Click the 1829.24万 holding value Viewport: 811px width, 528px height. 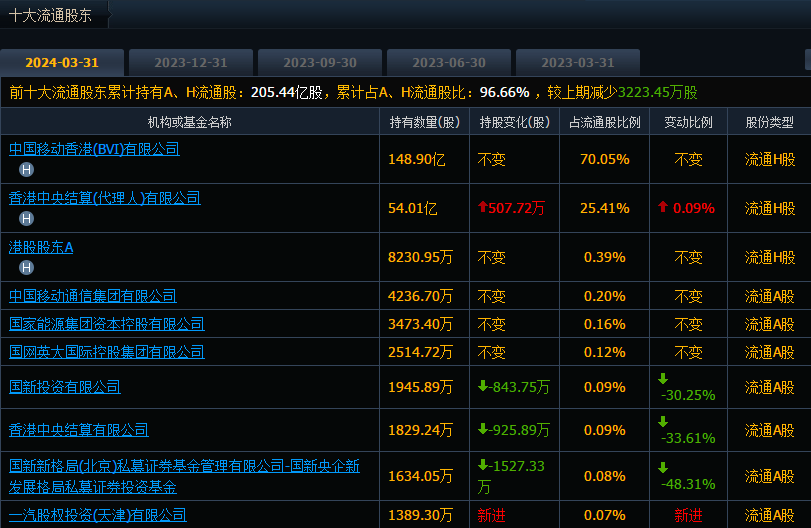(x=420, y=430)
